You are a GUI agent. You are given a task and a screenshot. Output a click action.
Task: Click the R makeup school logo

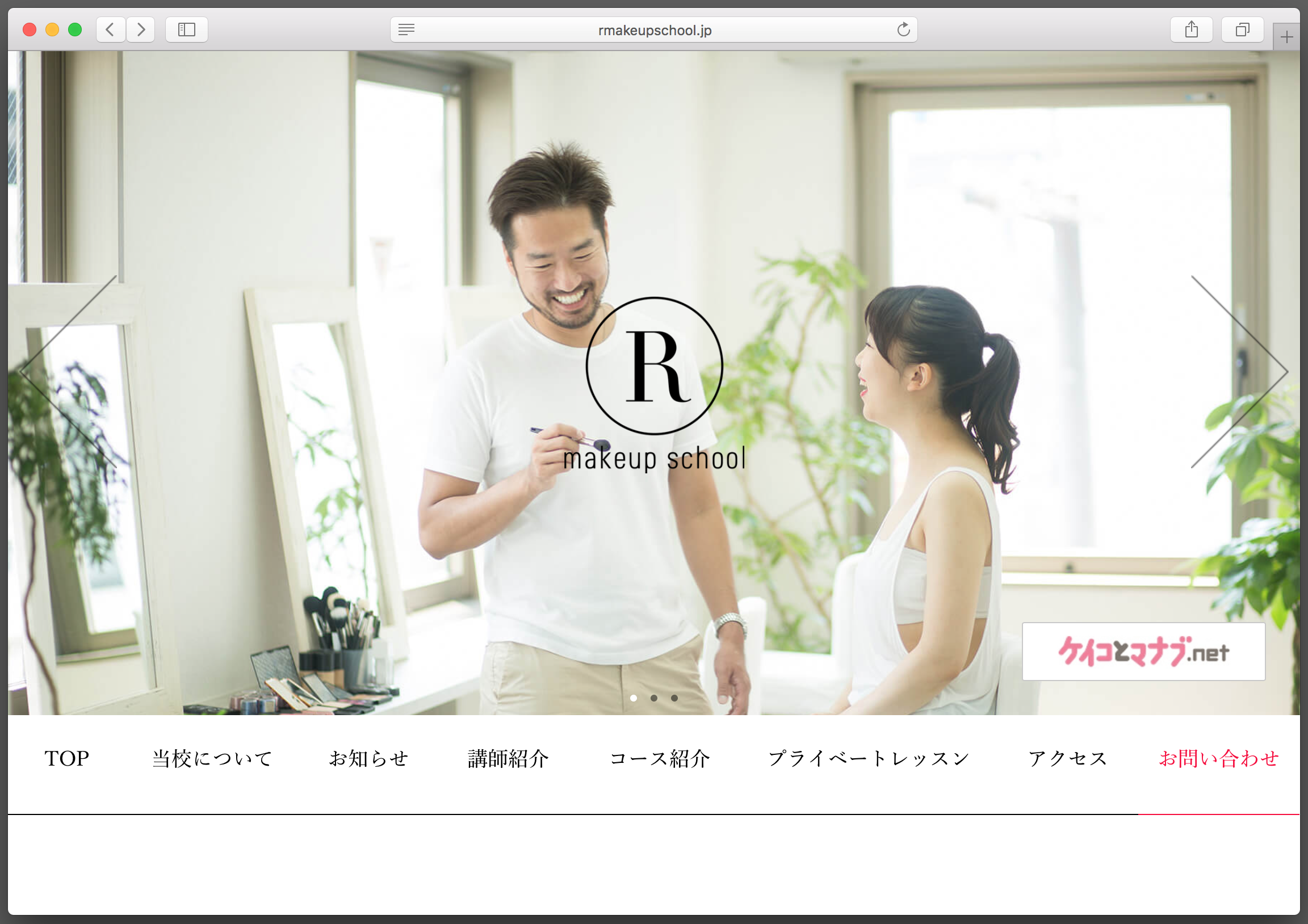pyautogui.click(x=655, y=386)
